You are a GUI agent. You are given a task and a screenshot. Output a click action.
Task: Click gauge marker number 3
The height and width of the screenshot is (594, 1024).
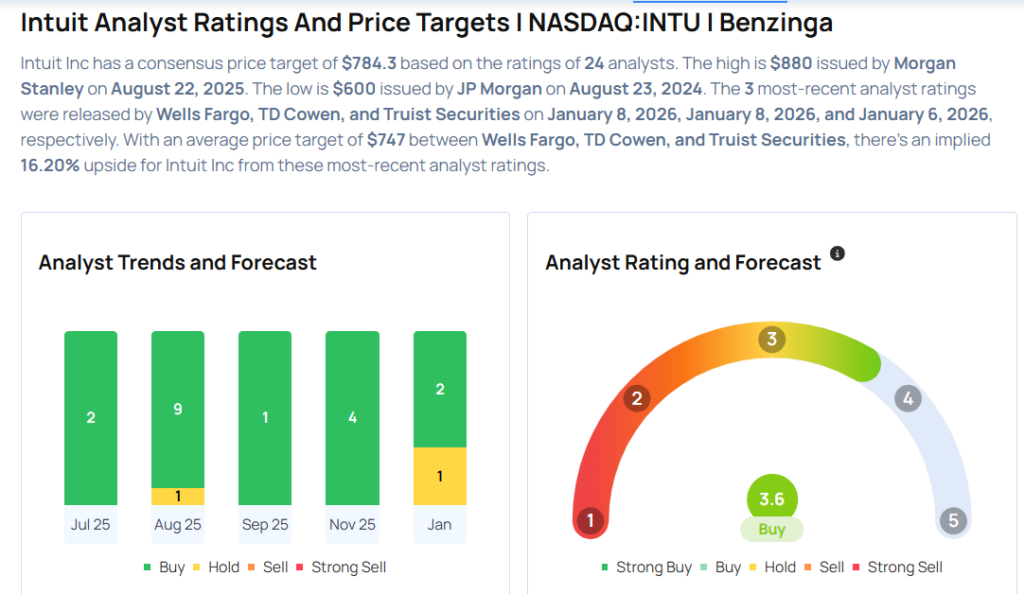(771, 339)
